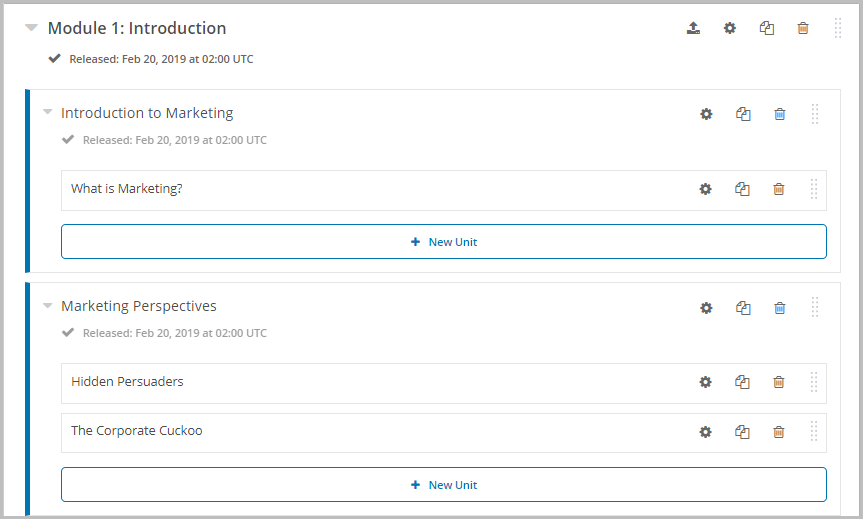Duplicate Module 1: Introduction section
Viewport: 863px width, 519px height.
point(767,28)
